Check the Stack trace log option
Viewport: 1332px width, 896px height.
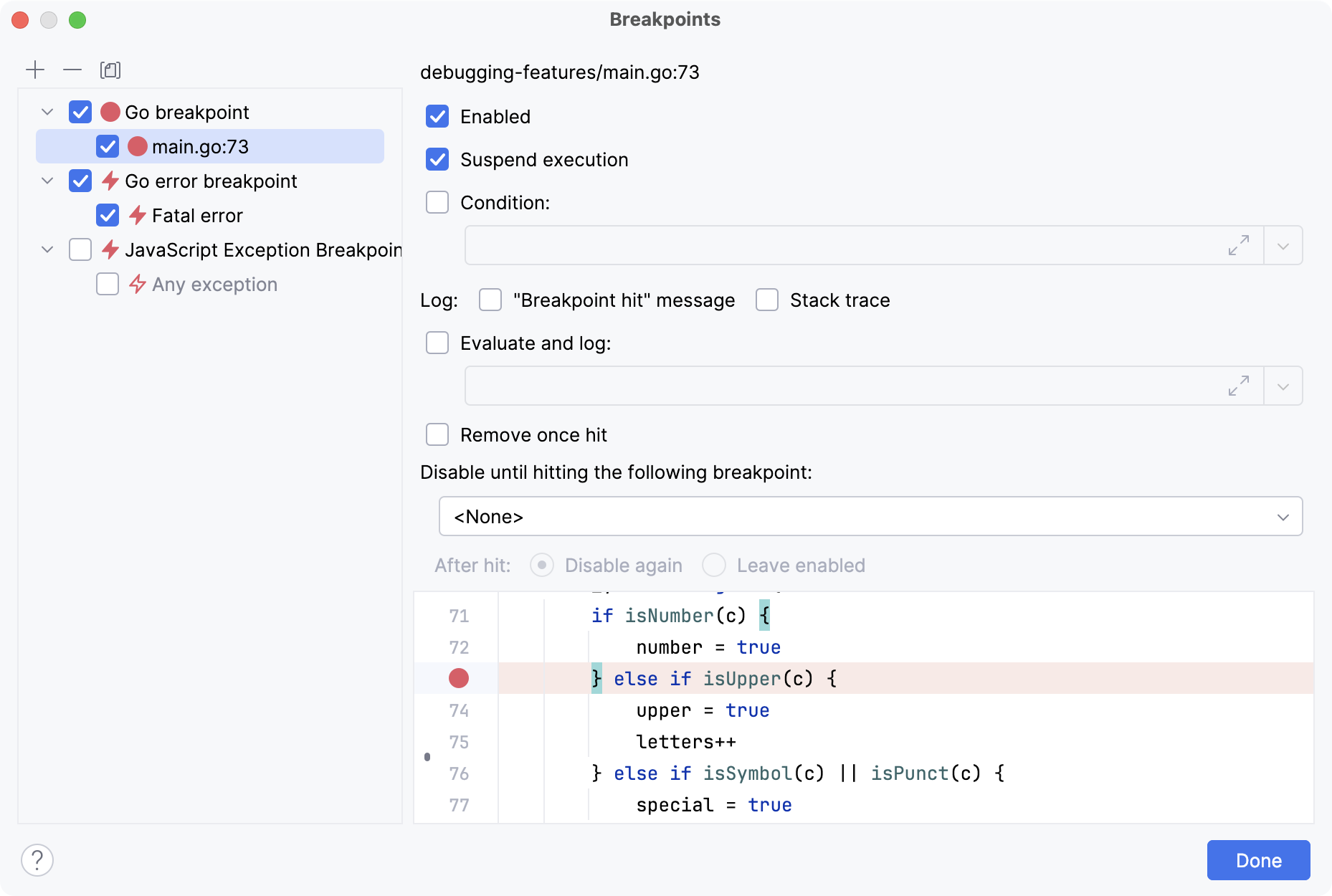coord(767,300)
